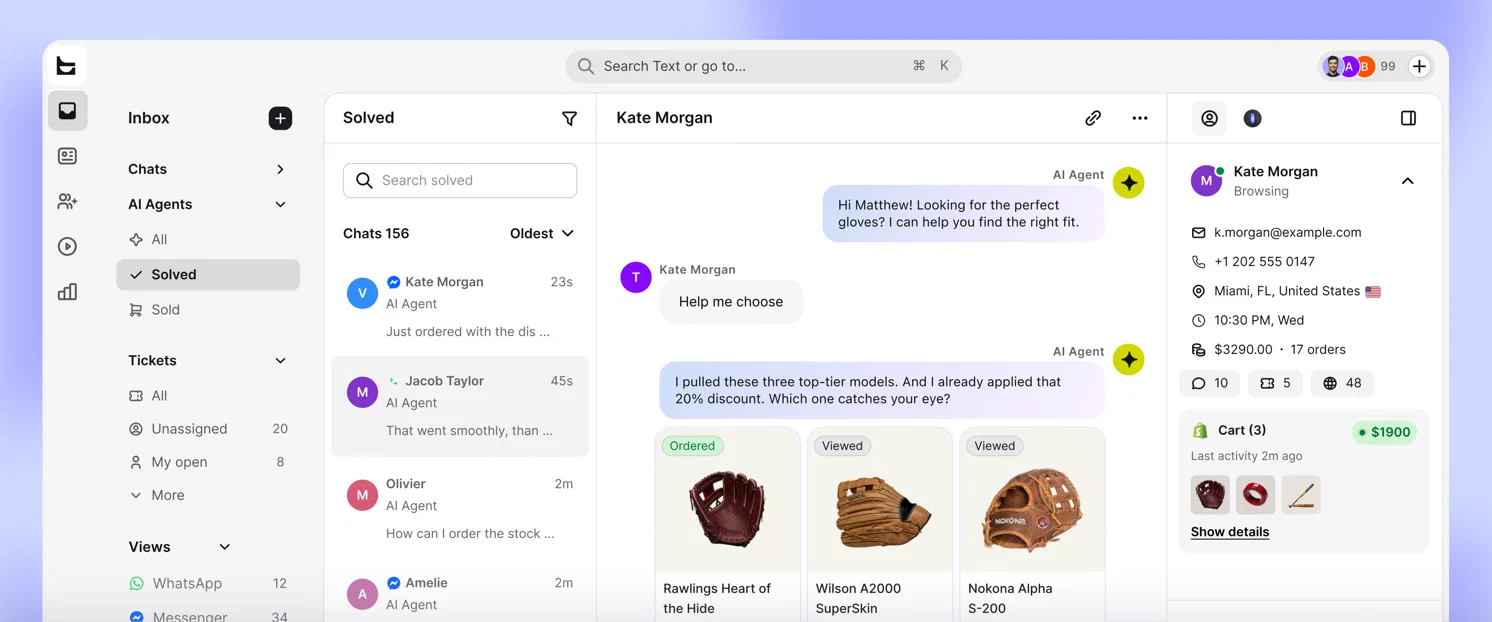Click the $1900 cart total badge
Screen dimensions: 1492x622
click(x=1384, y=432)
